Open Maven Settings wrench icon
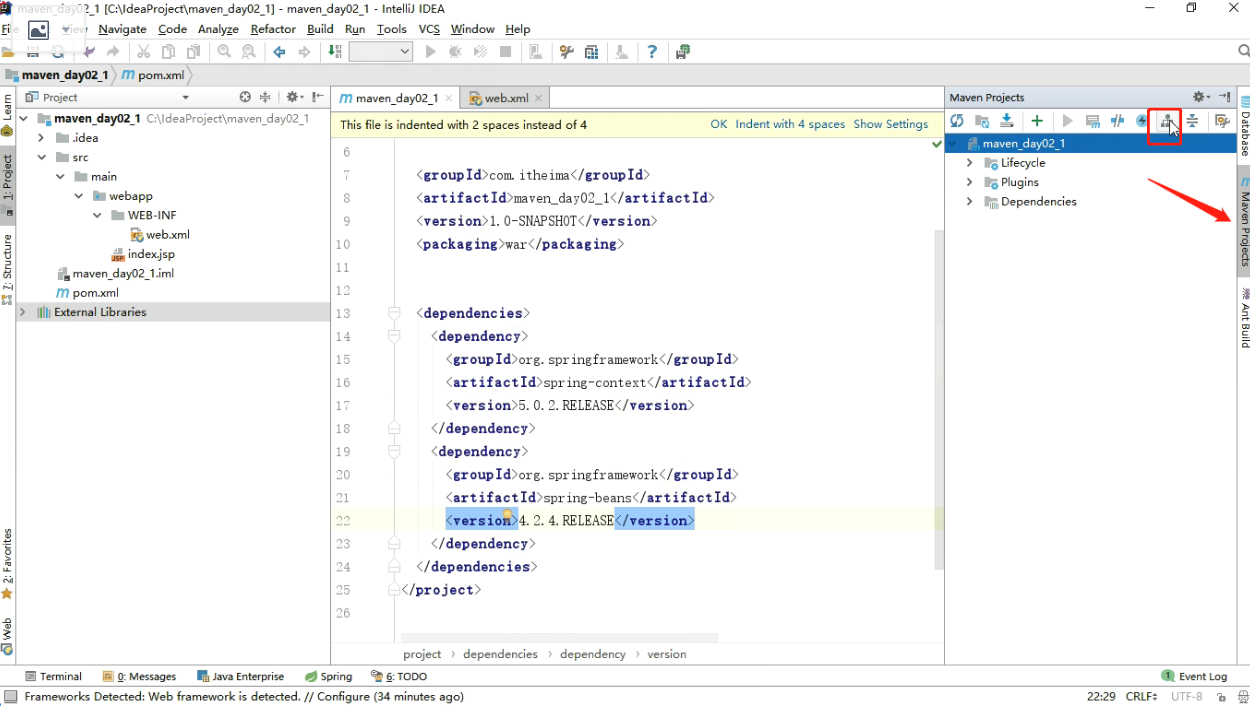 pos(1221,121)
